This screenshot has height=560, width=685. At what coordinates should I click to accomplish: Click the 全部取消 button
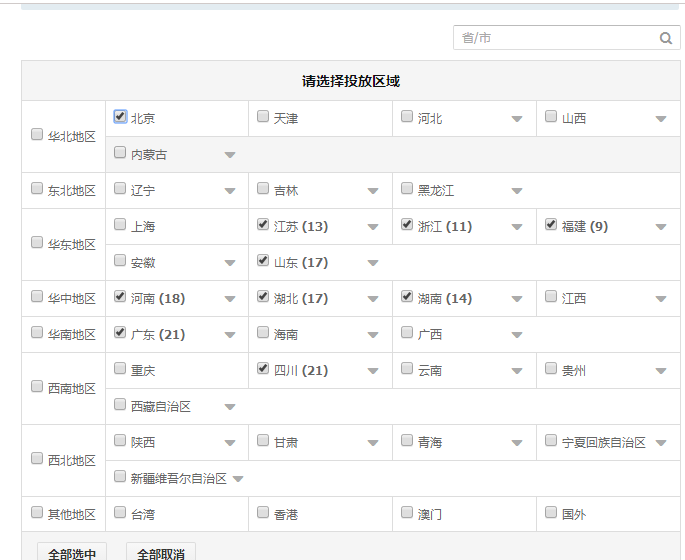point(161,553)
